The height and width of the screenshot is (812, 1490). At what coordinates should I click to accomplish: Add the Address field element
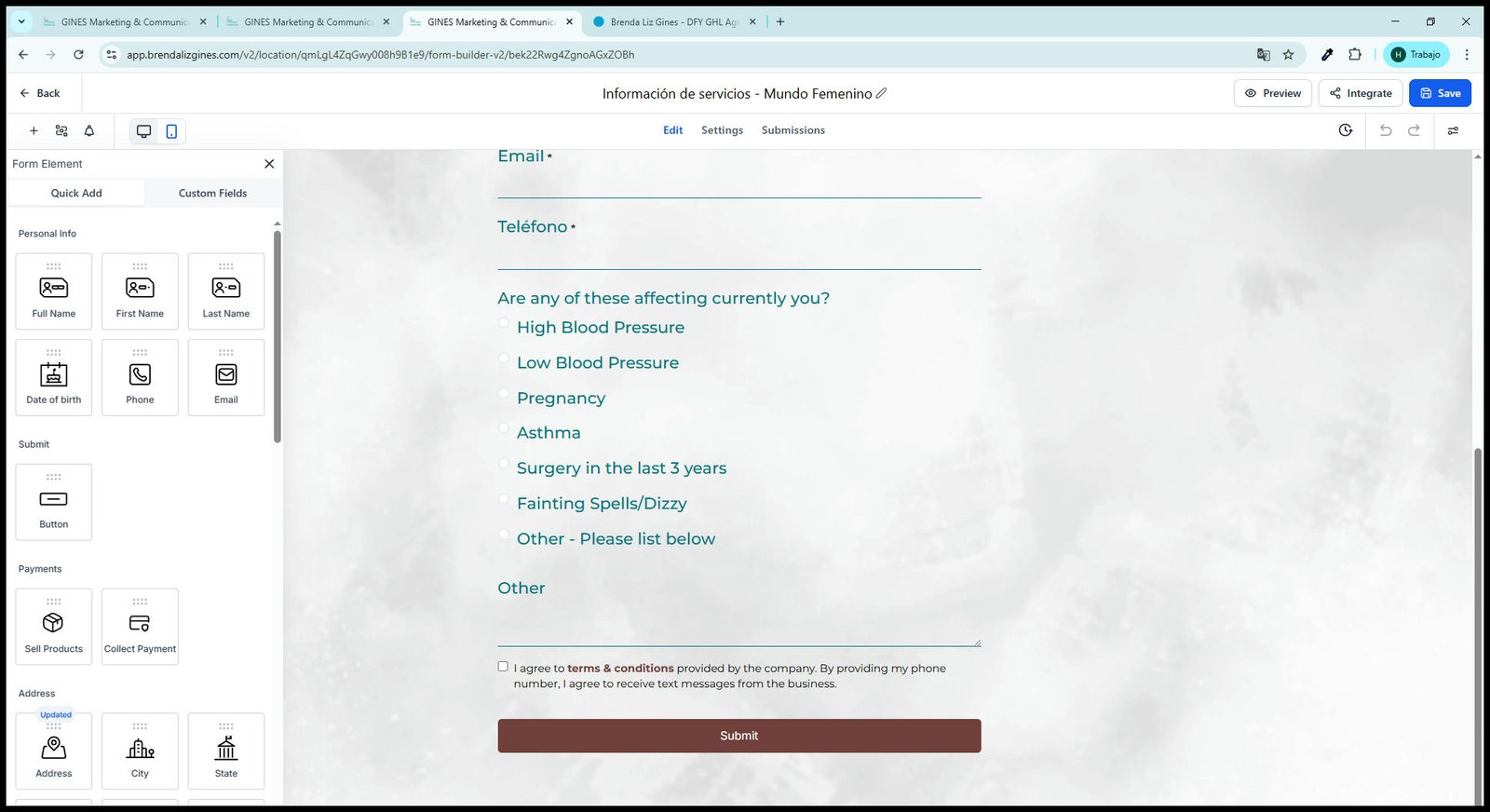point(54,751)
